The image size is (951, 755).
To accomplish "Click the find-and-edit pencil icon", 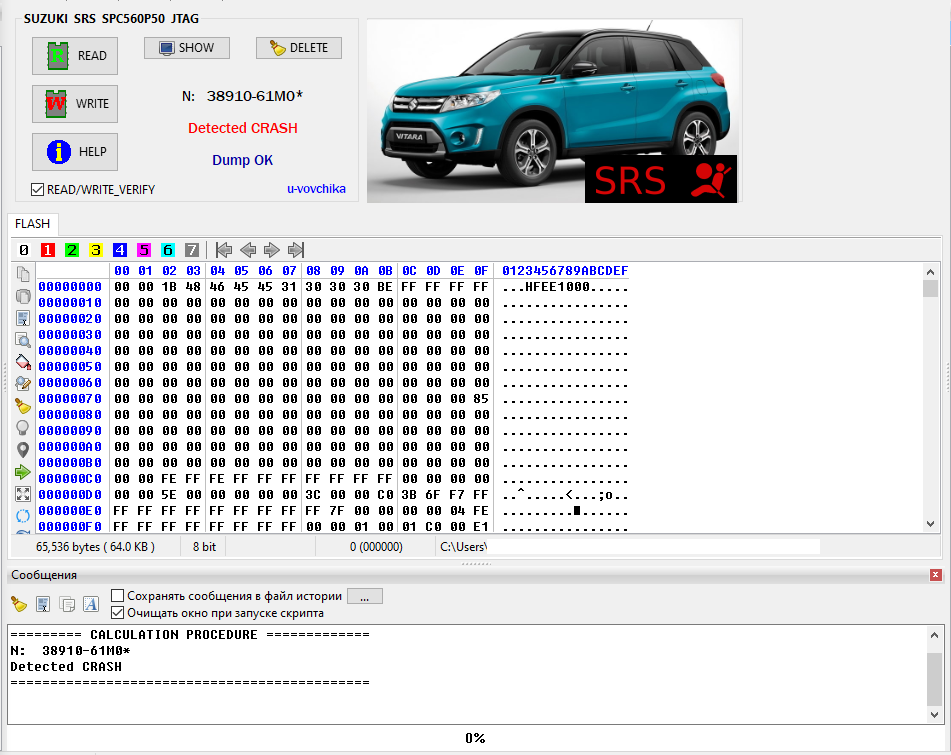I will tap(23, 384).
